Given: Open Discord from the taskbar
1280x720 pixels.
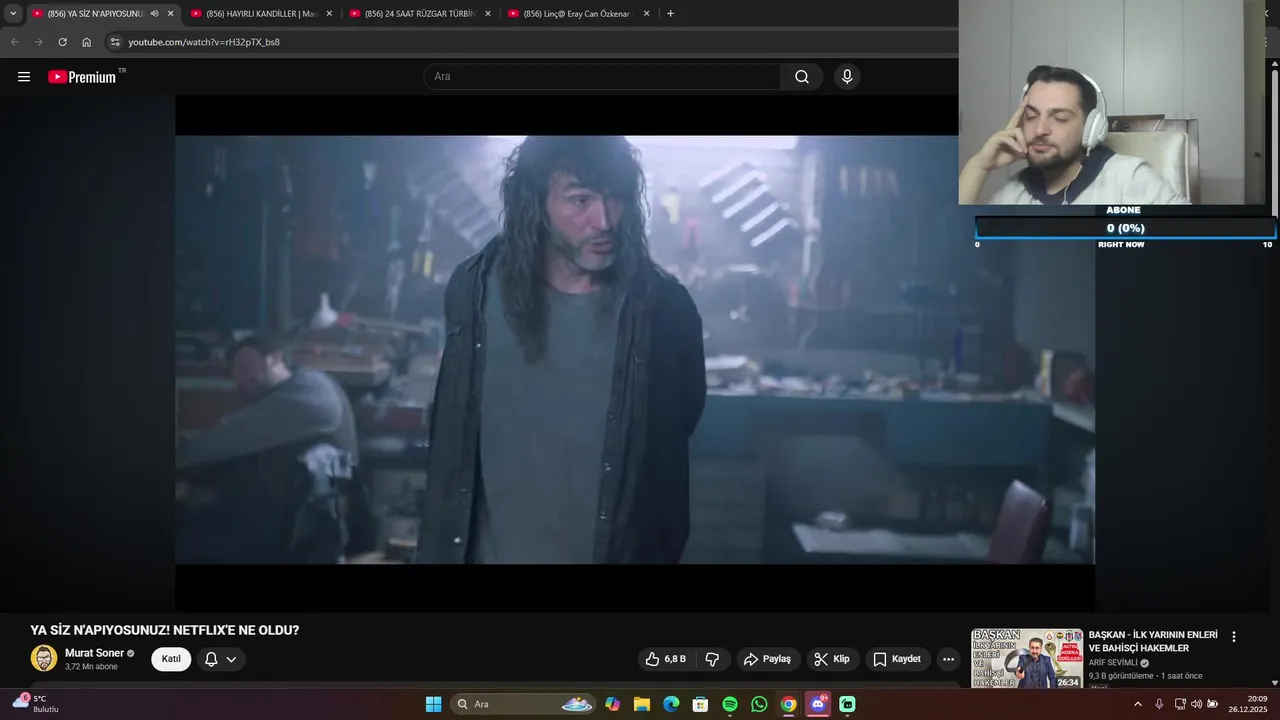Looking at the screenshot, I should pyautogui.click(x=818, y=704).
